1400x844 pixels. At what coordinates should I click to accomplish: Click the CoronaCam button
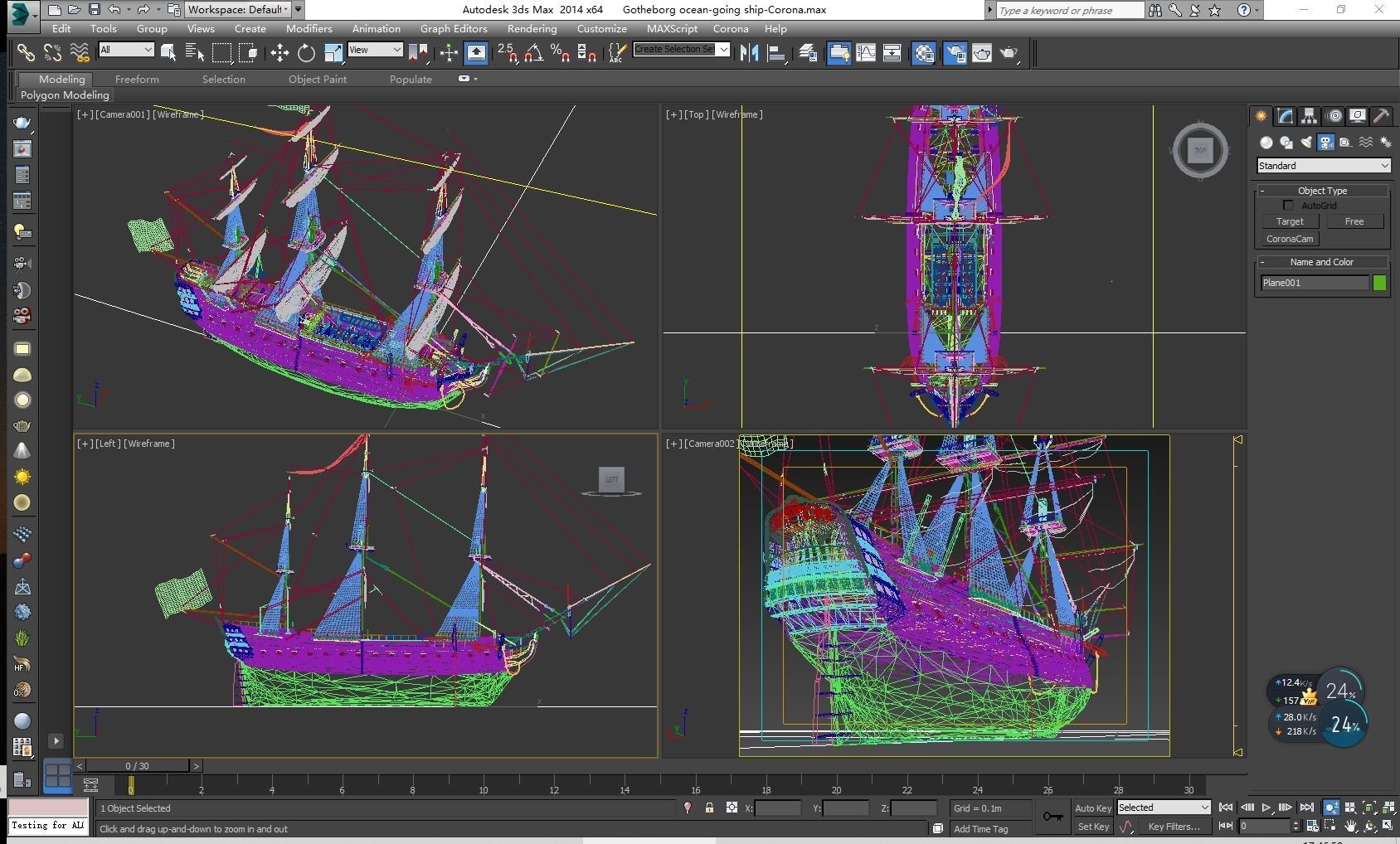[x=1290, y=239]
